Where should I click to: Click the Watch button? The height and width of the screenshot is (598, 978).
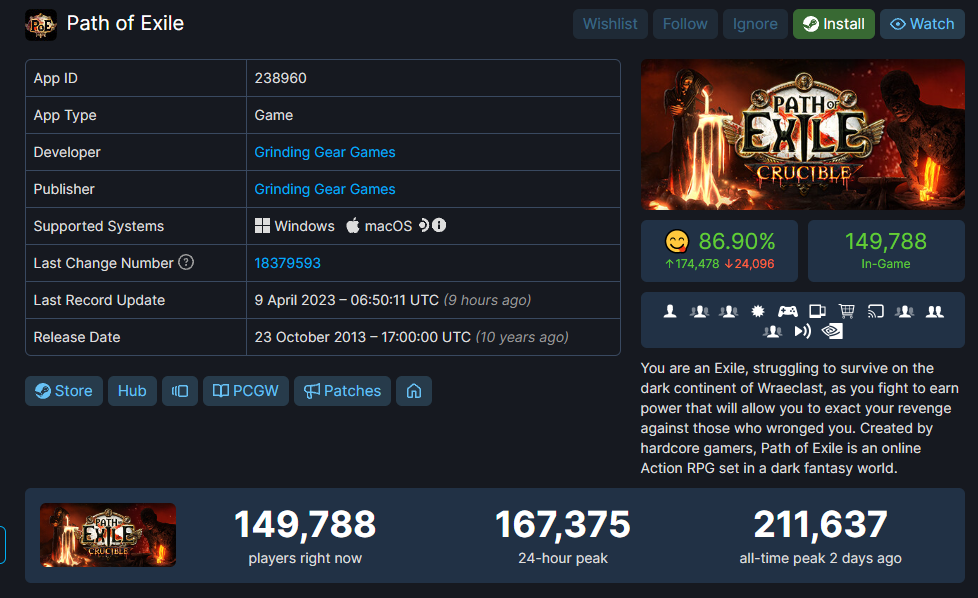point(922,24)
